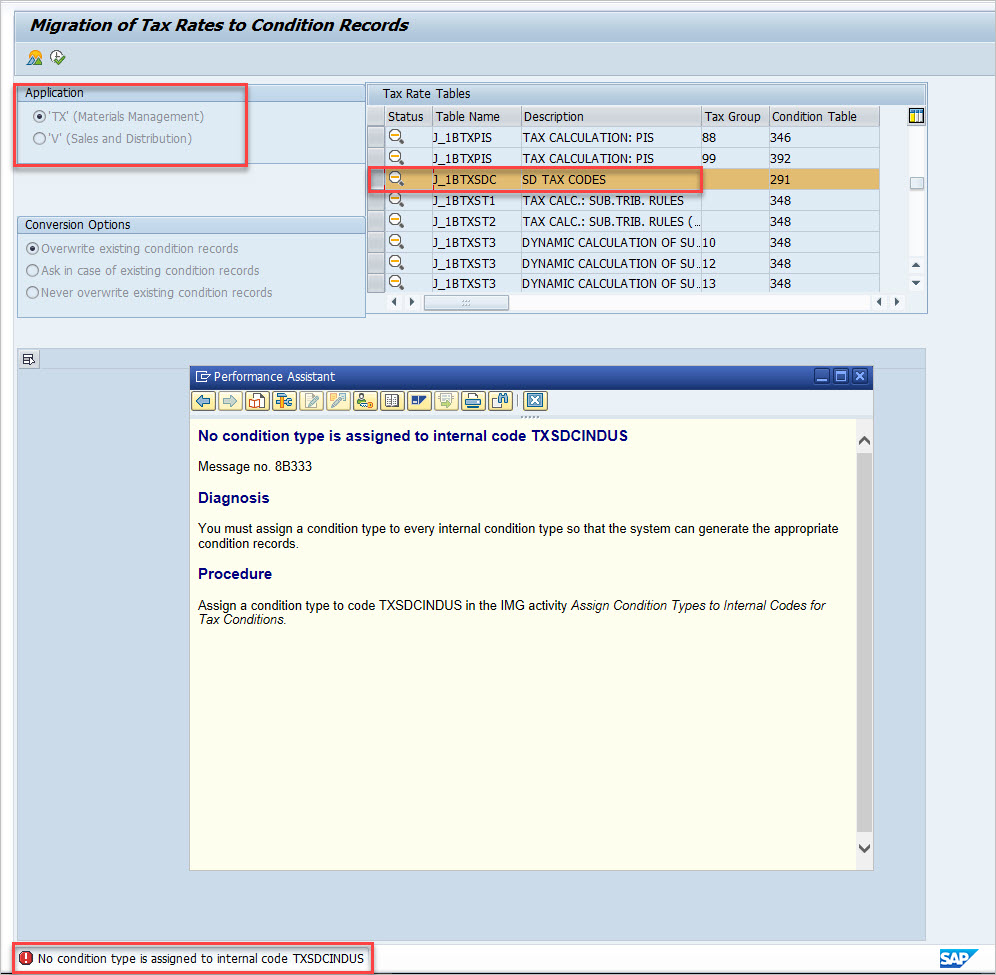Choose Overwrite existing condition records
The image size is (996, 975).
(x=32, y=248)
